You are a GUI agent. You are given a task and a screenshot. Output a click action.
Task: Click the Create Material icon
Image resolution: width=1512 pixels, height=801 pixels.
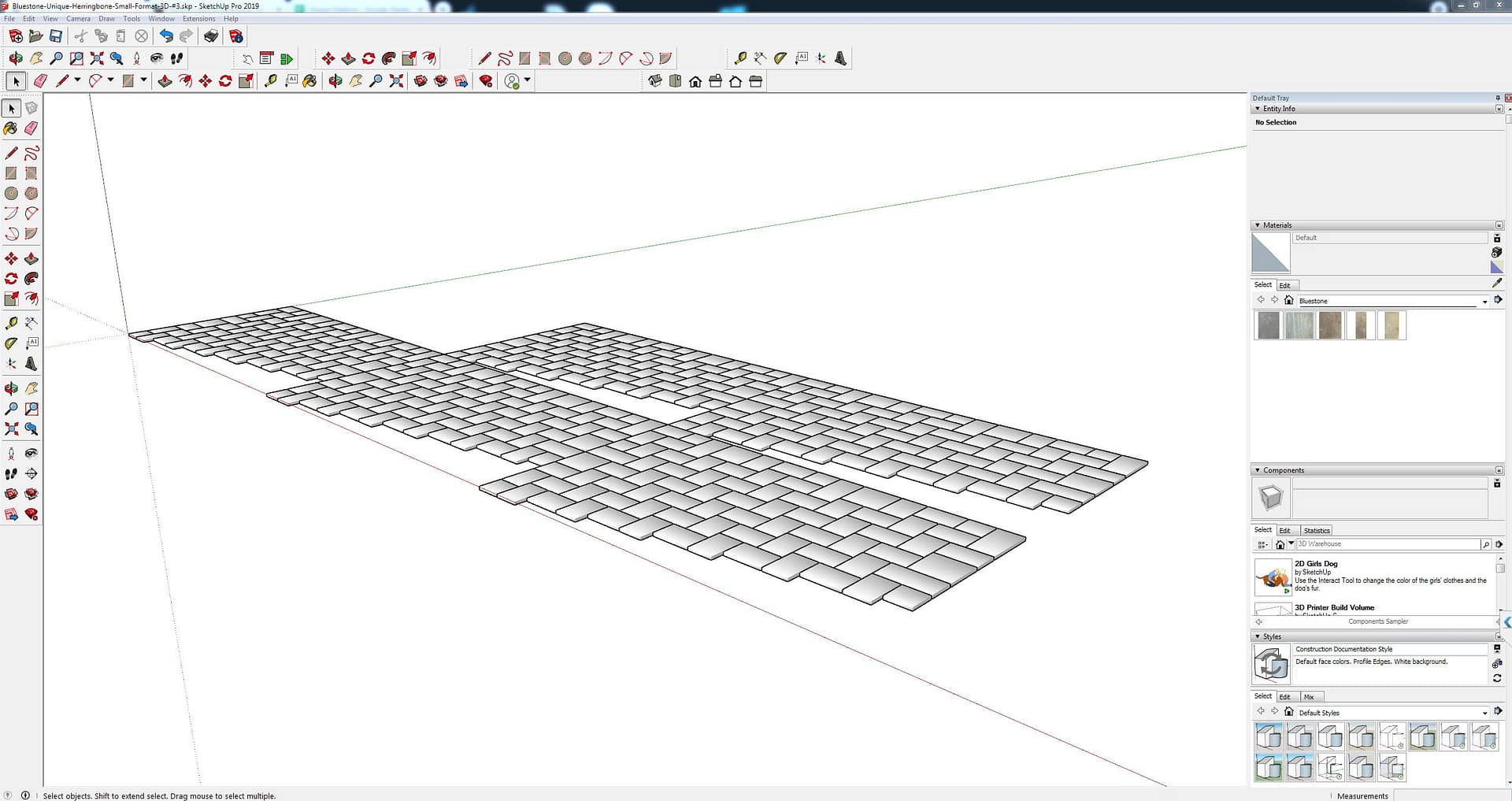click(1496, 252)
